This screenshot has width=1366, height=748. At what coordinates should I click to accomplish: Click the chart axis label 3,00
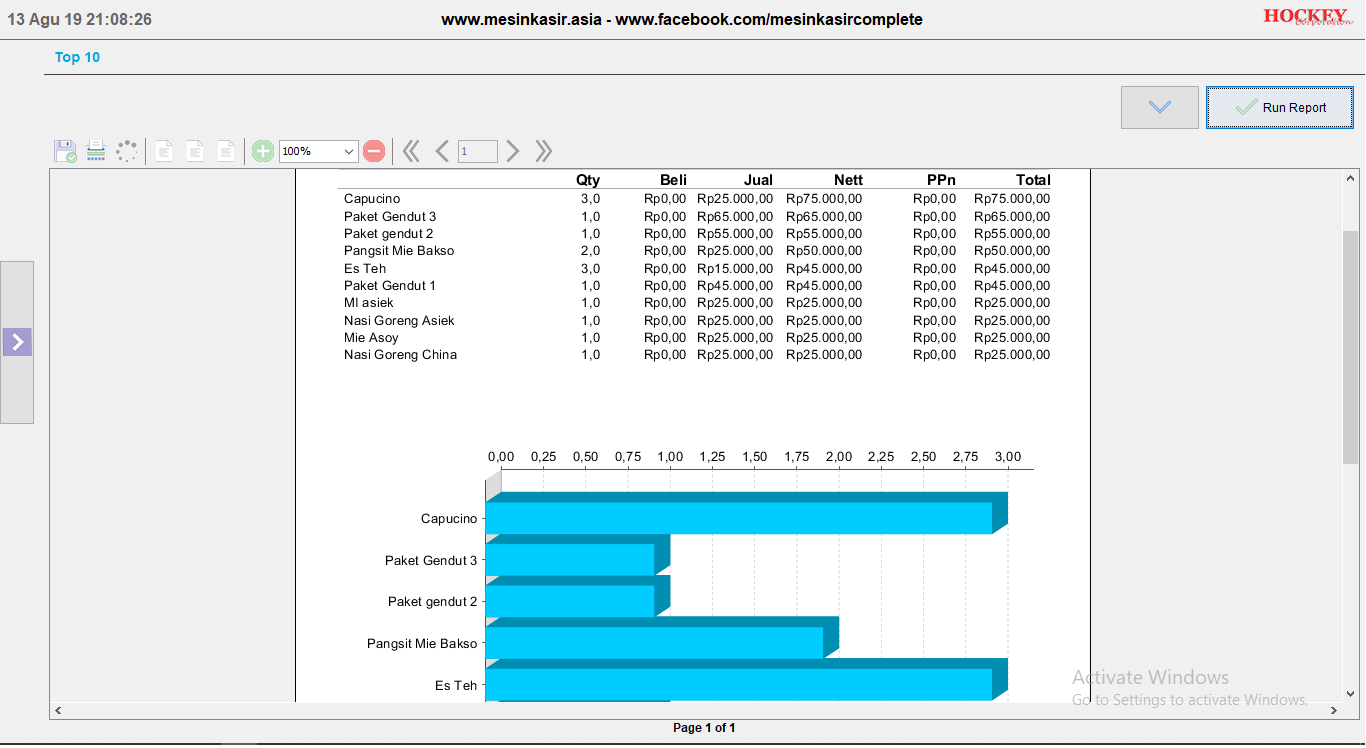click(x=1008, y=456)
